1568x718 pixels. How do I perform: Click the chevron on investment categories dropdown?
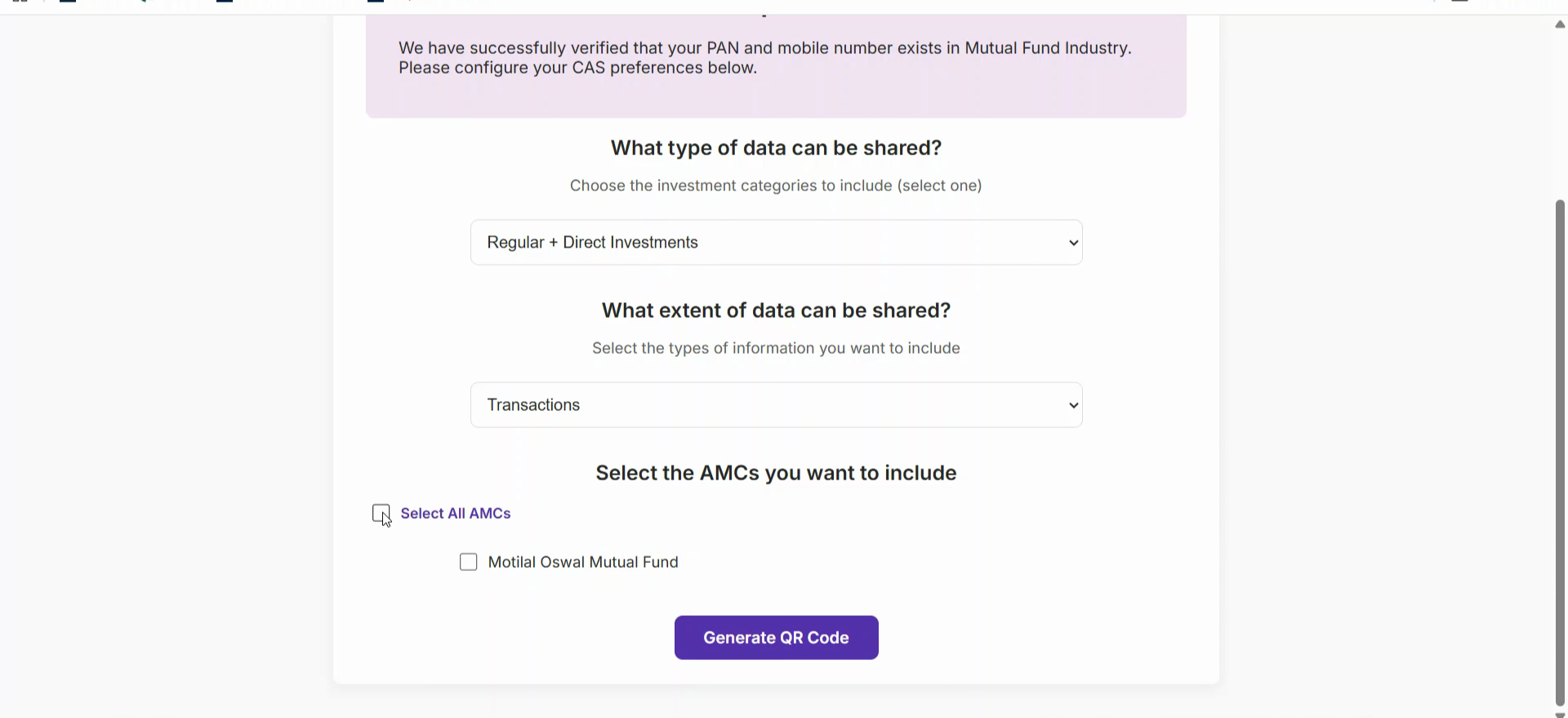(x=1073, y=243)
